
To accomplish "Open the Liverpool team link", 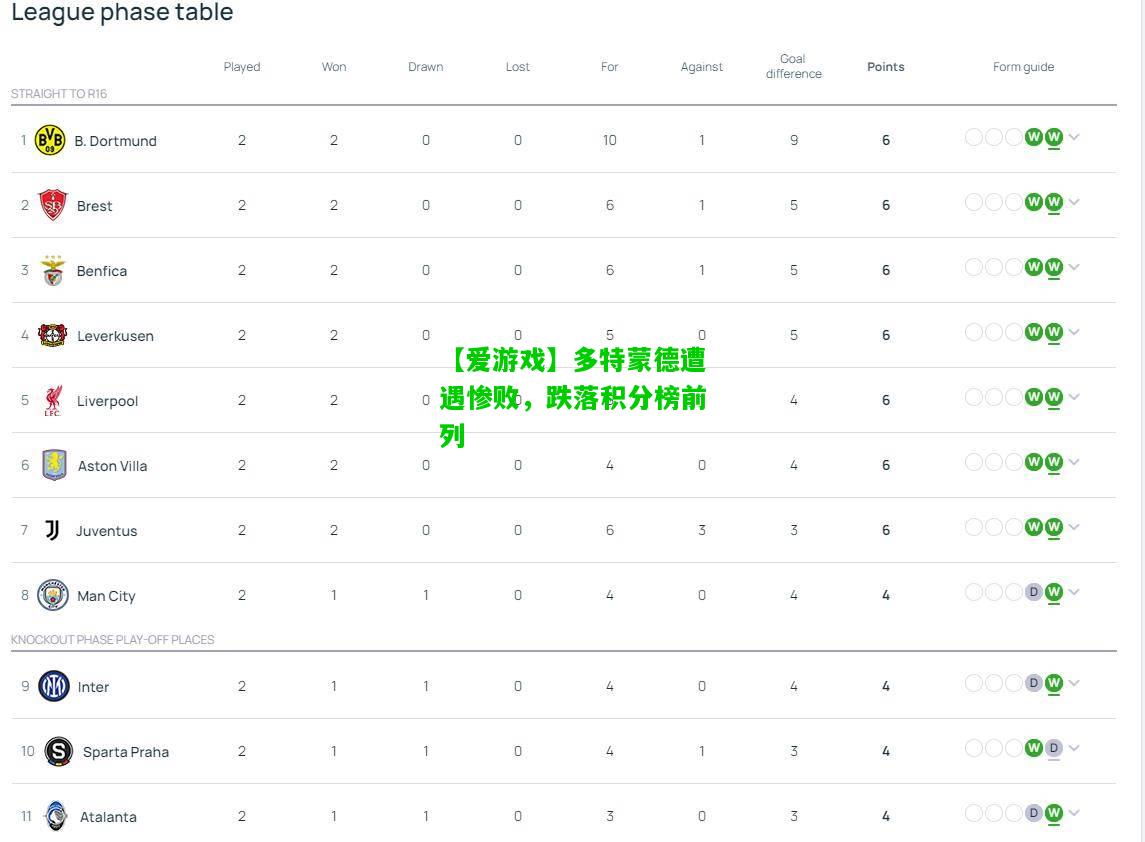I will click(x=107, y=401).
